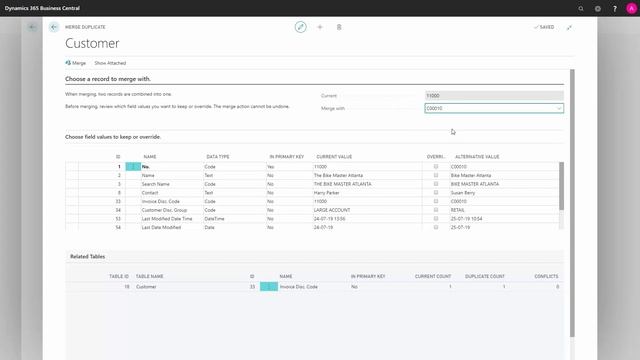640x360 pixels.
Task: Click the Data Type column header
Action: pyautogui.click(x=218, y=157)
